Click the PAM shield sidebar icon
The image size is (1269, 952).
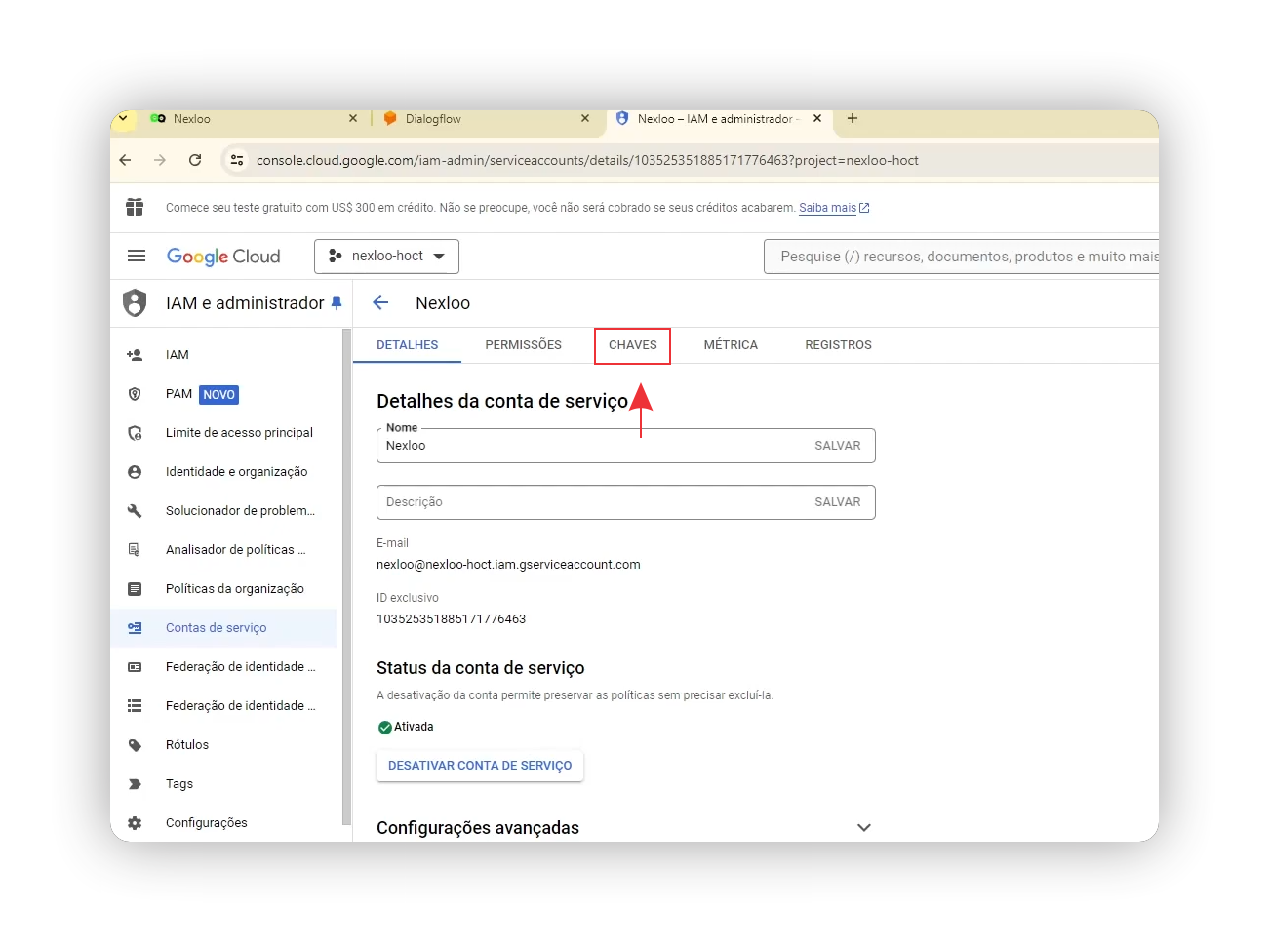tap(135, 394)
